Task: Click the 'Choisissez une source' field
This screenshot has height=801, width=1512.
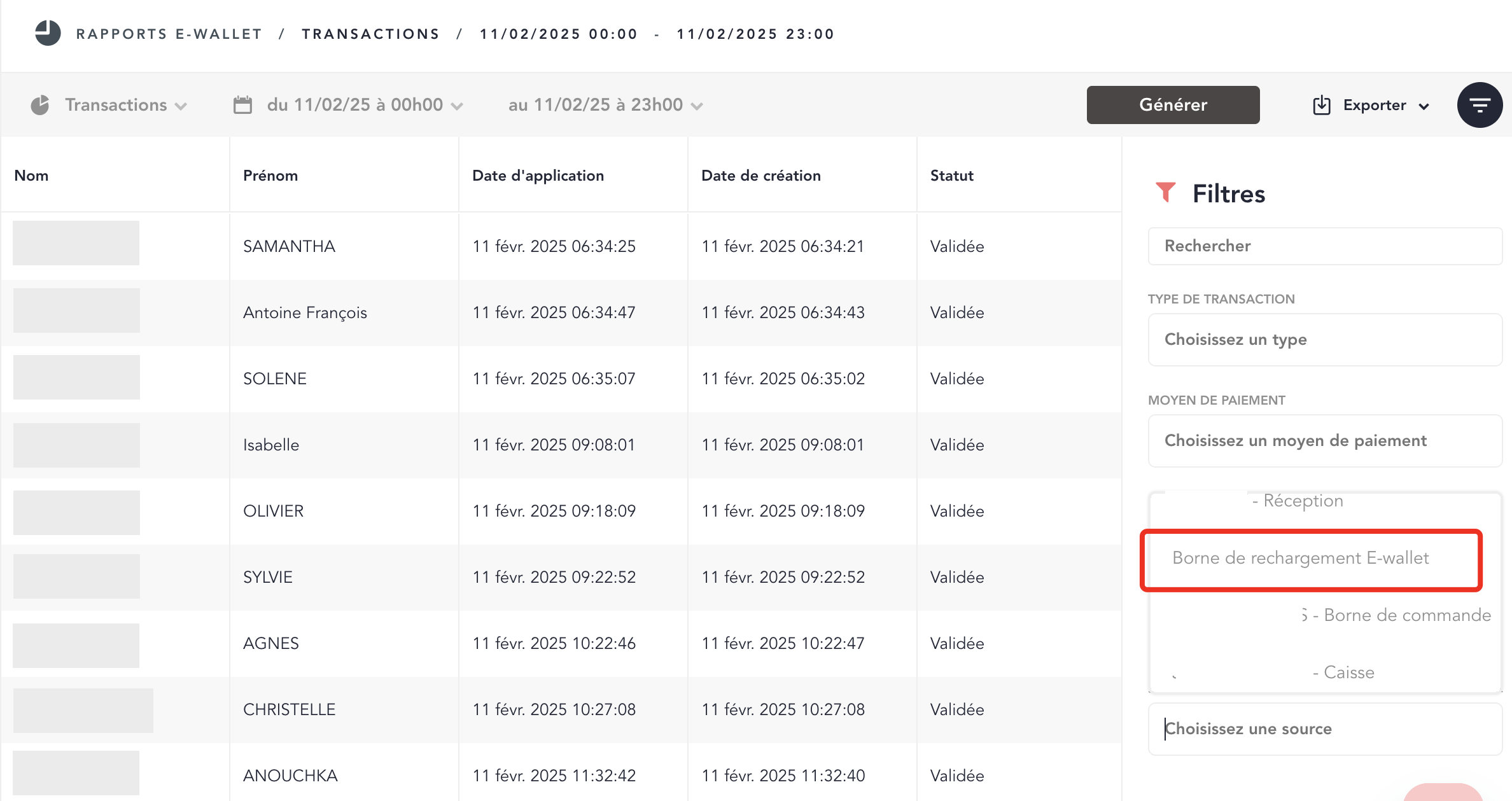Action: 1325,729
